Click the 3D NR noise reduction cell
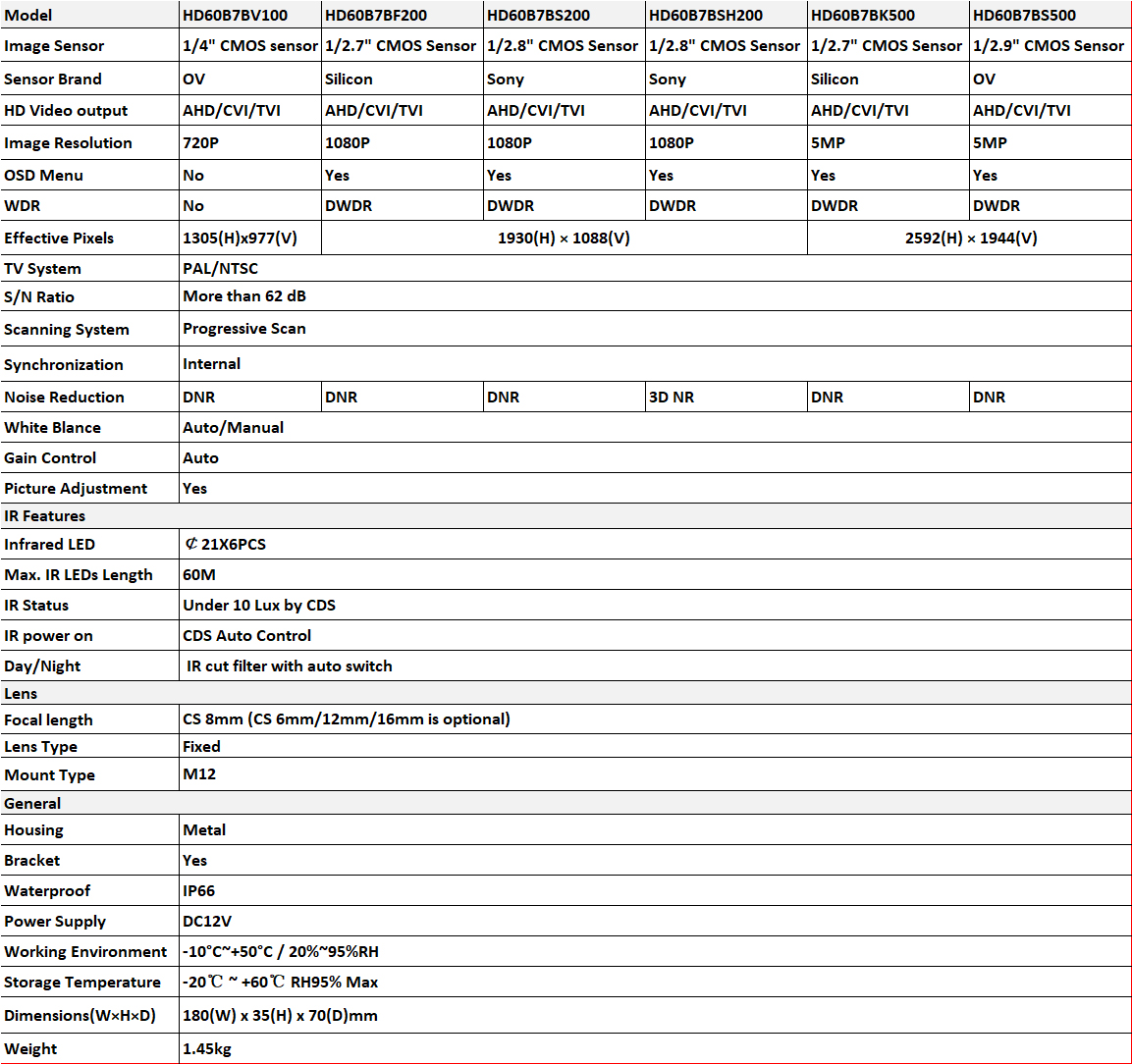This screenshot has width=1132, height=1064. (x=672, y=397)
